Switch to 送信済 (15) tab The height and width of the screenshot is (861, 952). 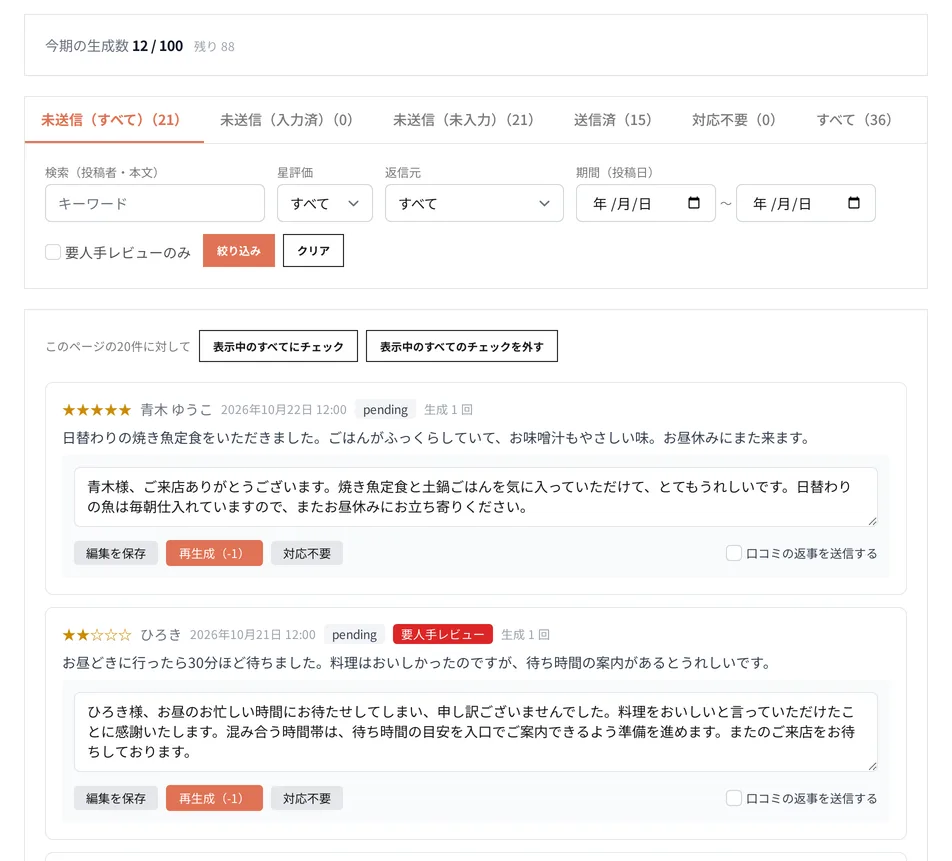[x=612, y=120]
